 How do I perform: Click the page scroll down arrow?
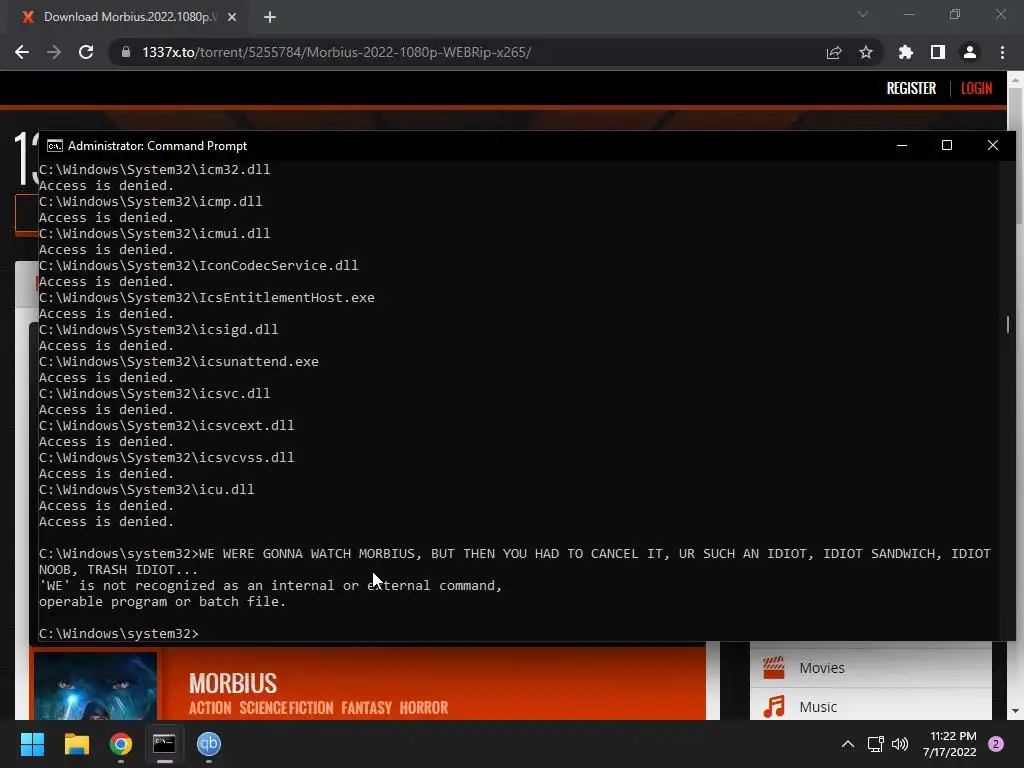point(1015,711)
